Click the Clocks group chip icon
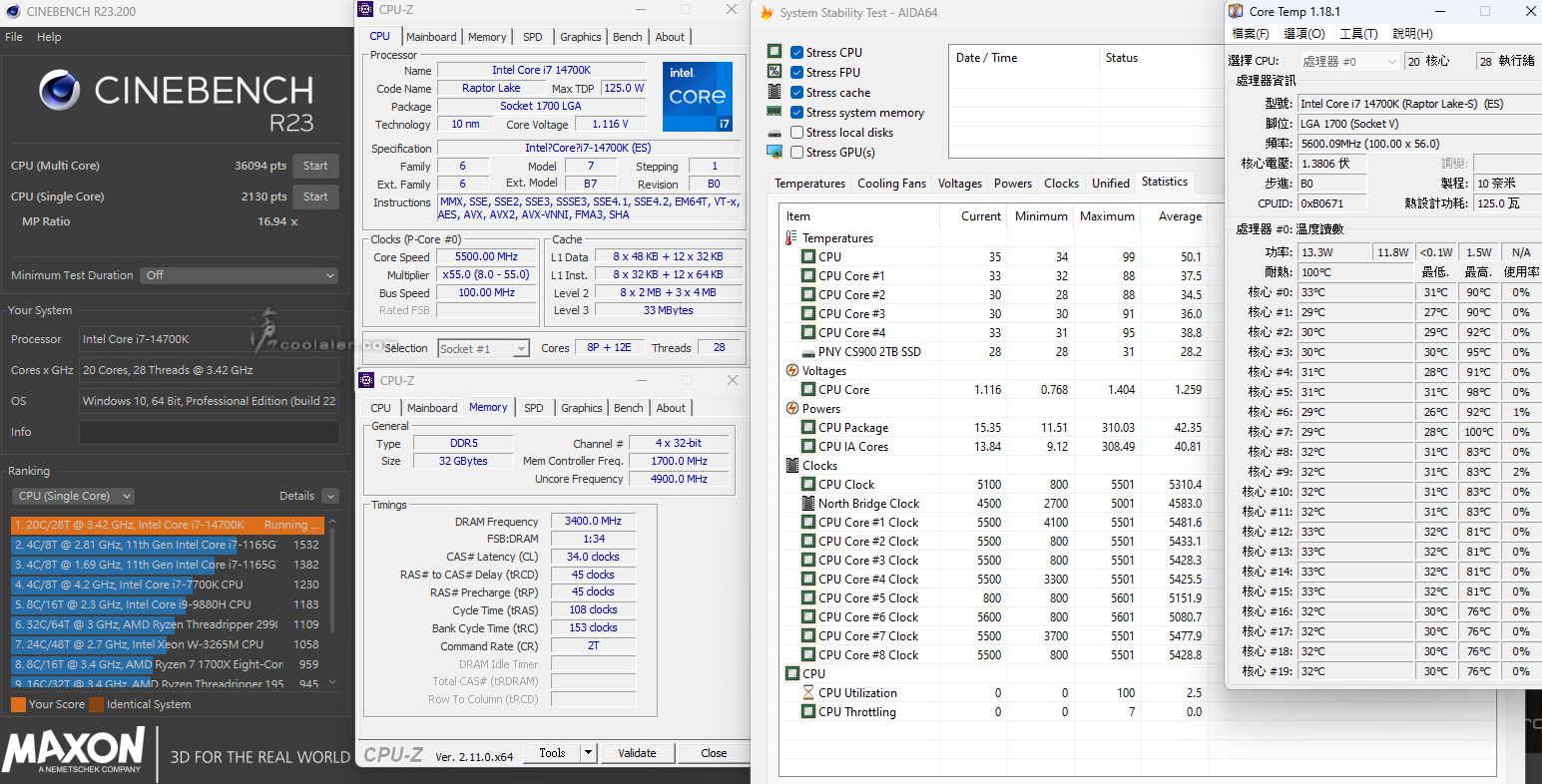This screenshot has width=1542, height=784. pos(792,466)
